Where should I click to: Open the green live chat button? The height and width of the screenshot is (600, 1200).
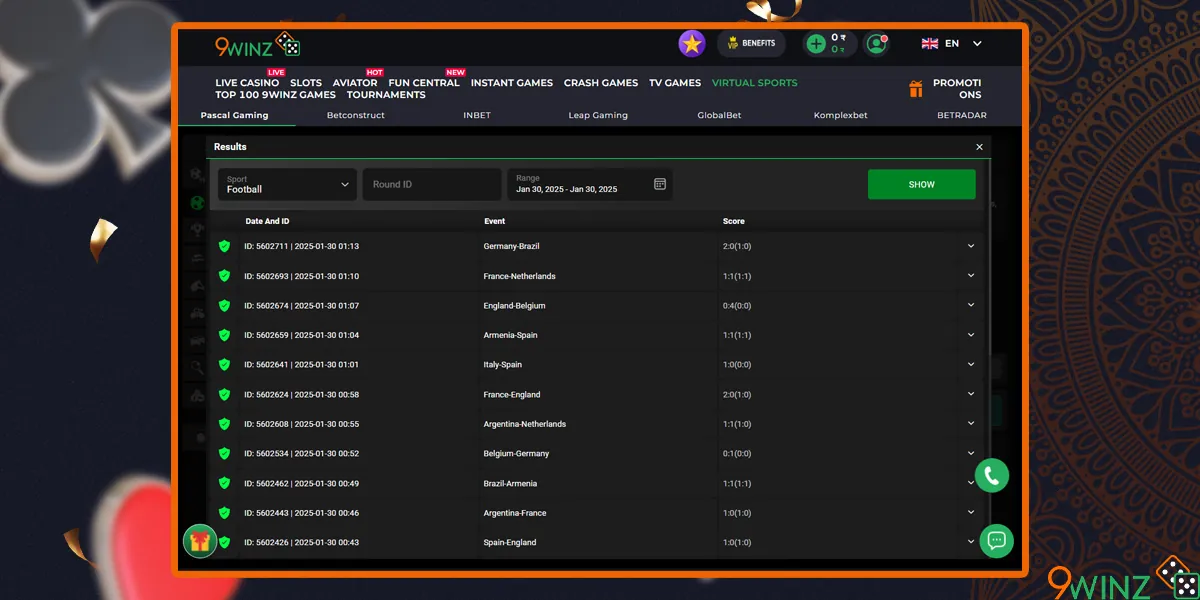point(996,541)
